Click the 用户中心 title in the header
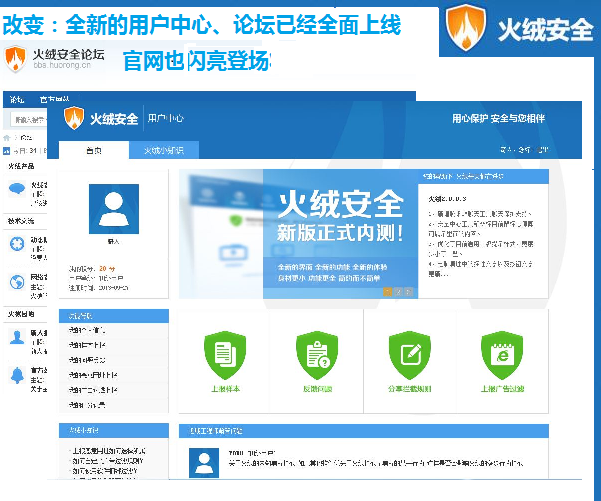Screen dimensions: 601x501 166,118
